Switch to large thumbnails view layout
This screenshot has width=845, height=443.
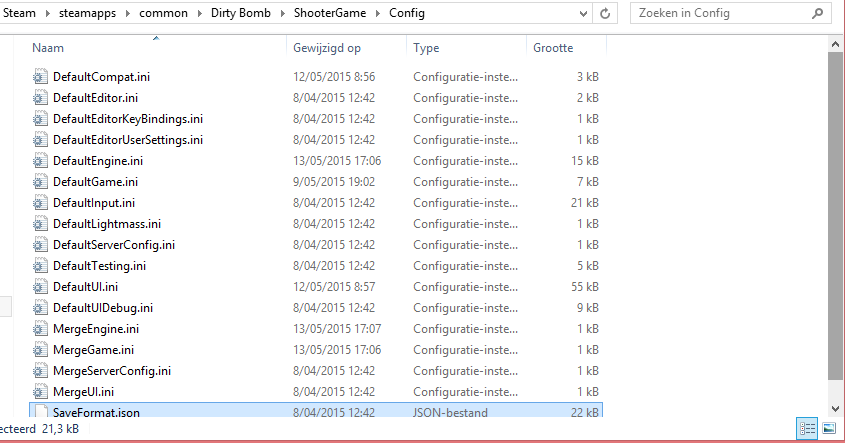pyautogui.click(x=828, y=428)
